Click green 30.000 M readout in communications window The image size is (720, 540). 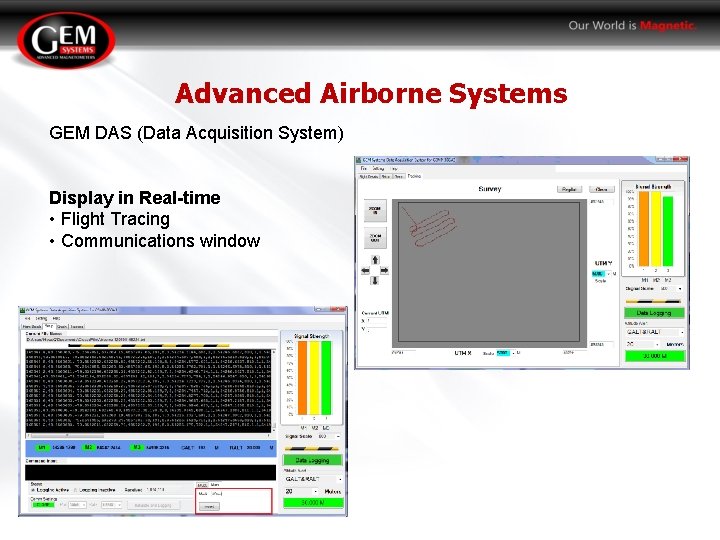tap(313, 503)
